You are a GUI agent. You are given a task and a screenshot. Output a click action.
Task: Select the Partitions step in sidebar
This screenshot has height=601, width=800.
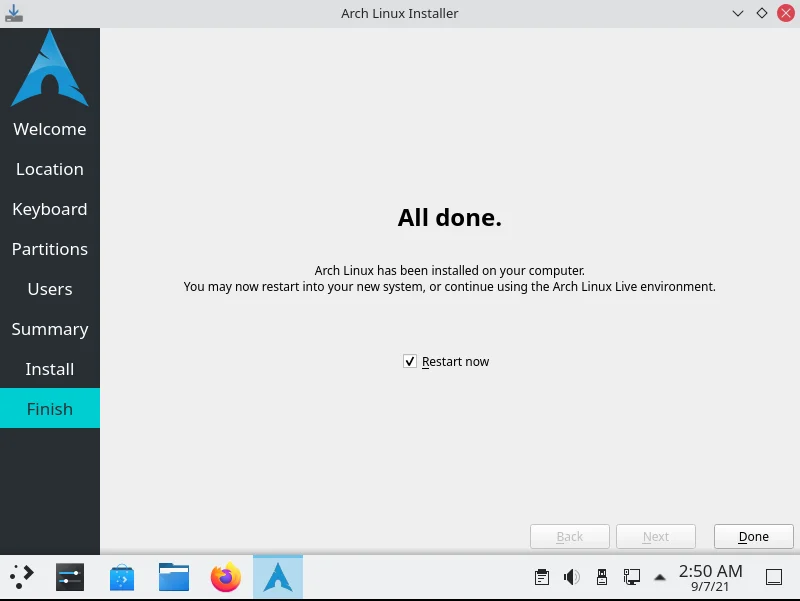click(x=50, y=249)
